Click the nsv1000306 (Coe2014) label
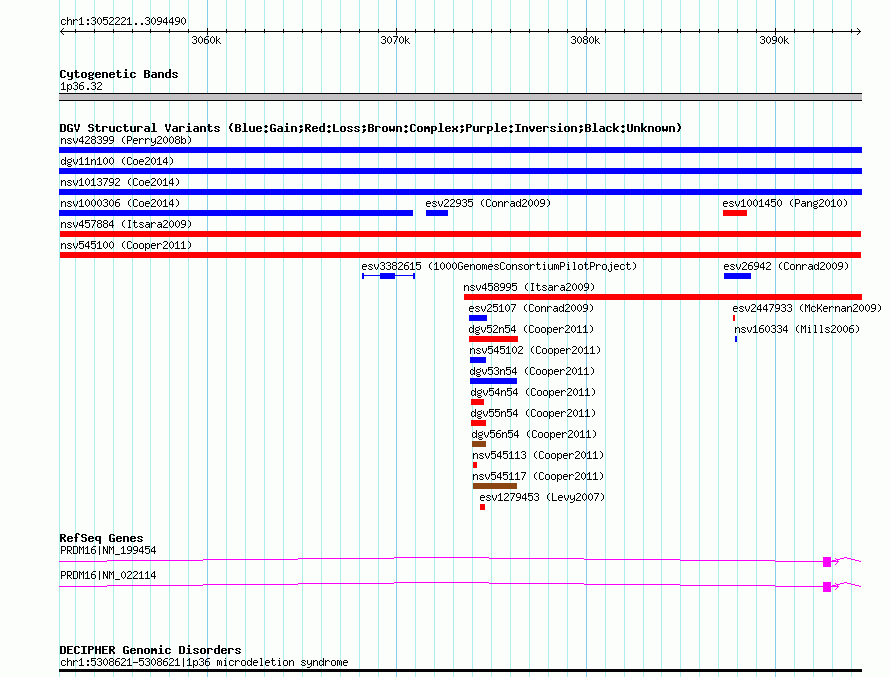The height and width of the screenshot is (677, 890). 120,203
